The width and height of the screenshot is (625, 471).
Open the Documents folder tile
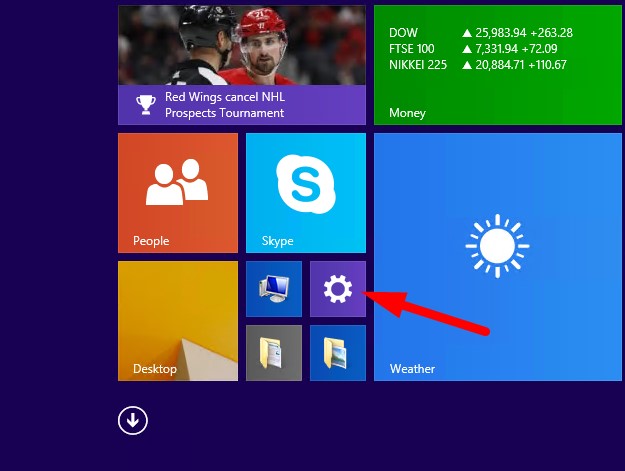click(x=274, y=353)
